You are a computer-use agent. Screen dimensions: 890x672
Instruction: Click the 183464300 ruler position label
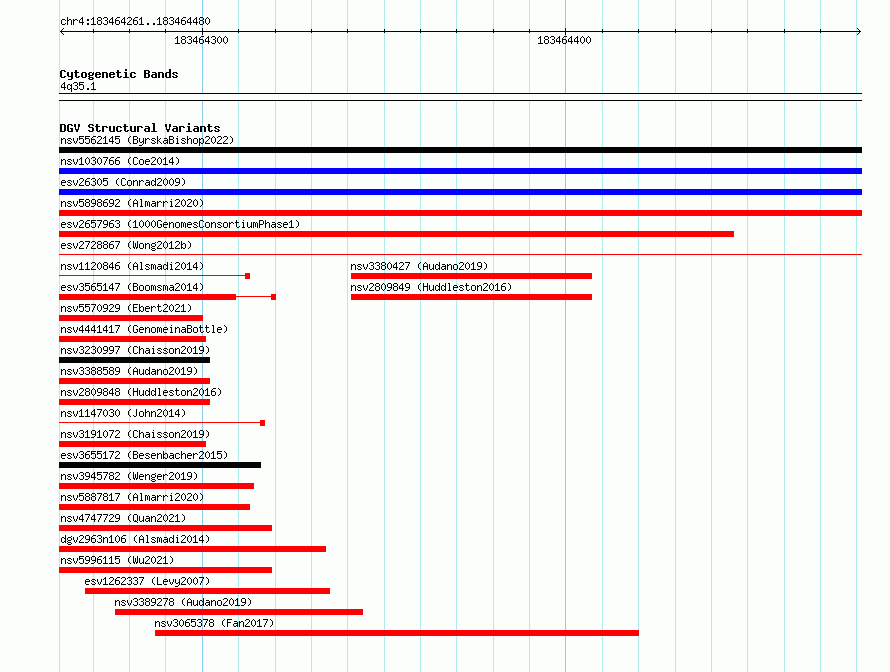[201, 40]
